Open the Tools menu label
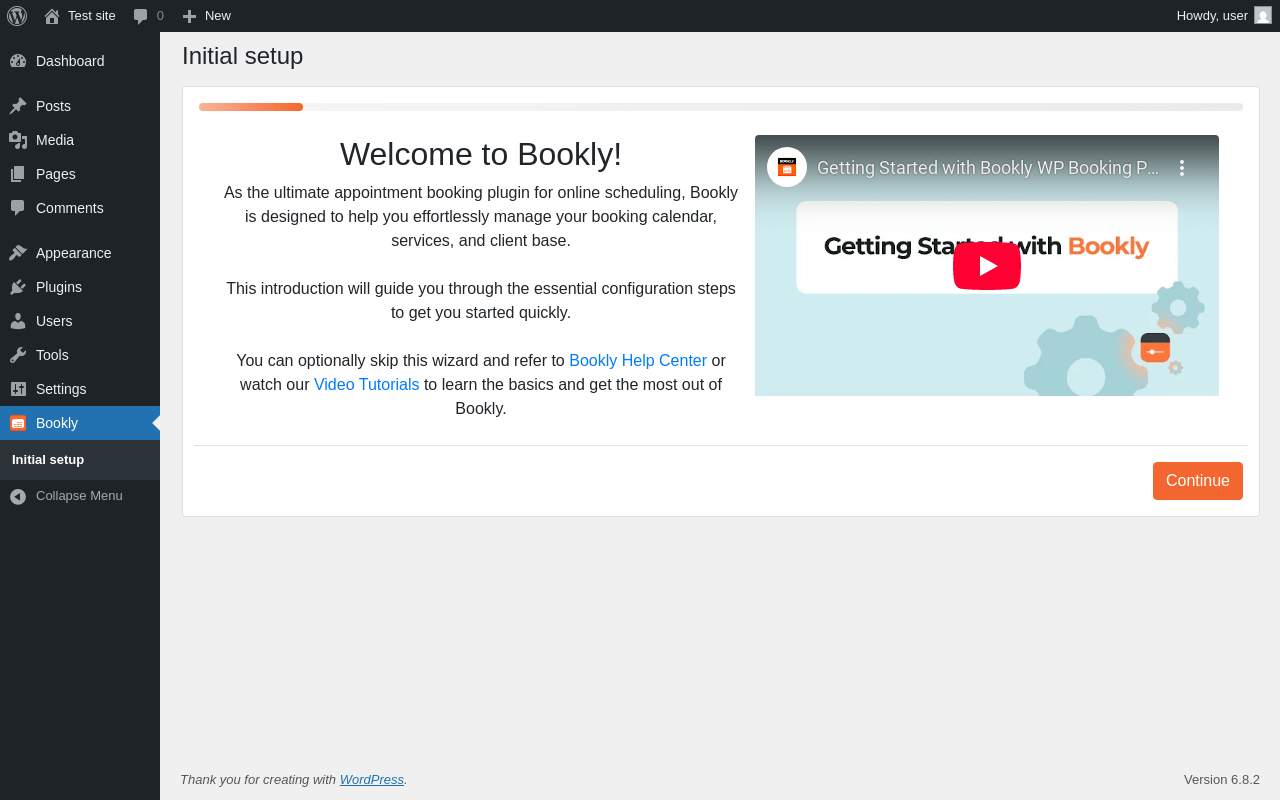This screenshot has height=800, width=1280. pos(52,355)
